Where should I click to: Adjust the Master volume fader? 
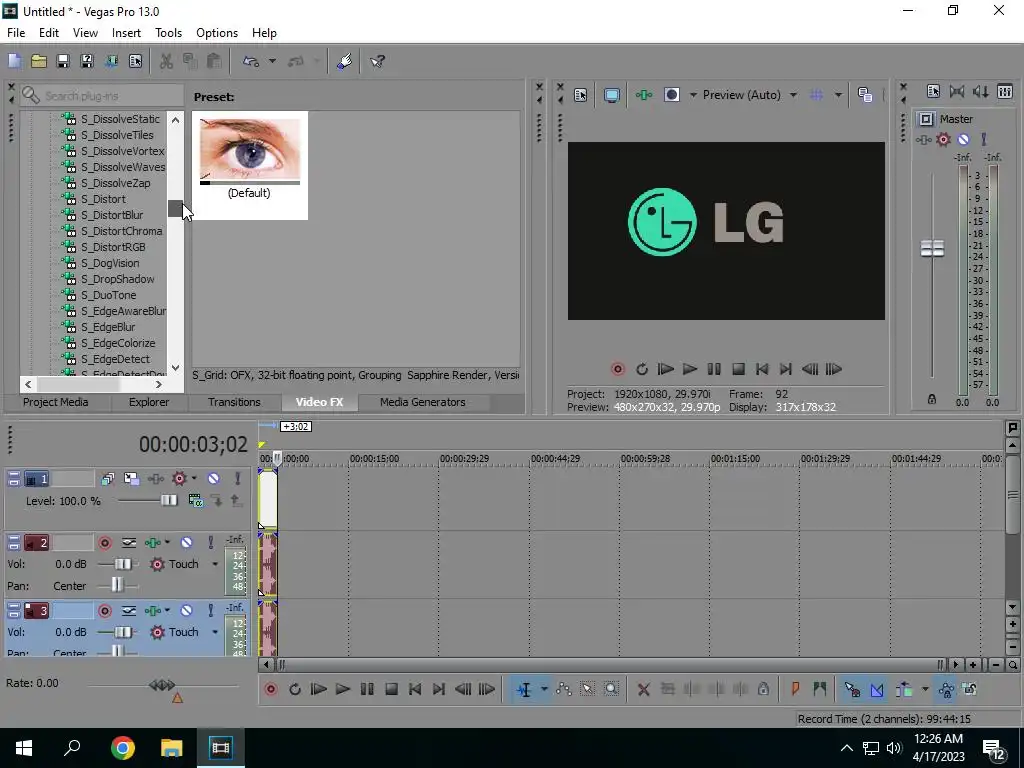click(x=932, y=248)
